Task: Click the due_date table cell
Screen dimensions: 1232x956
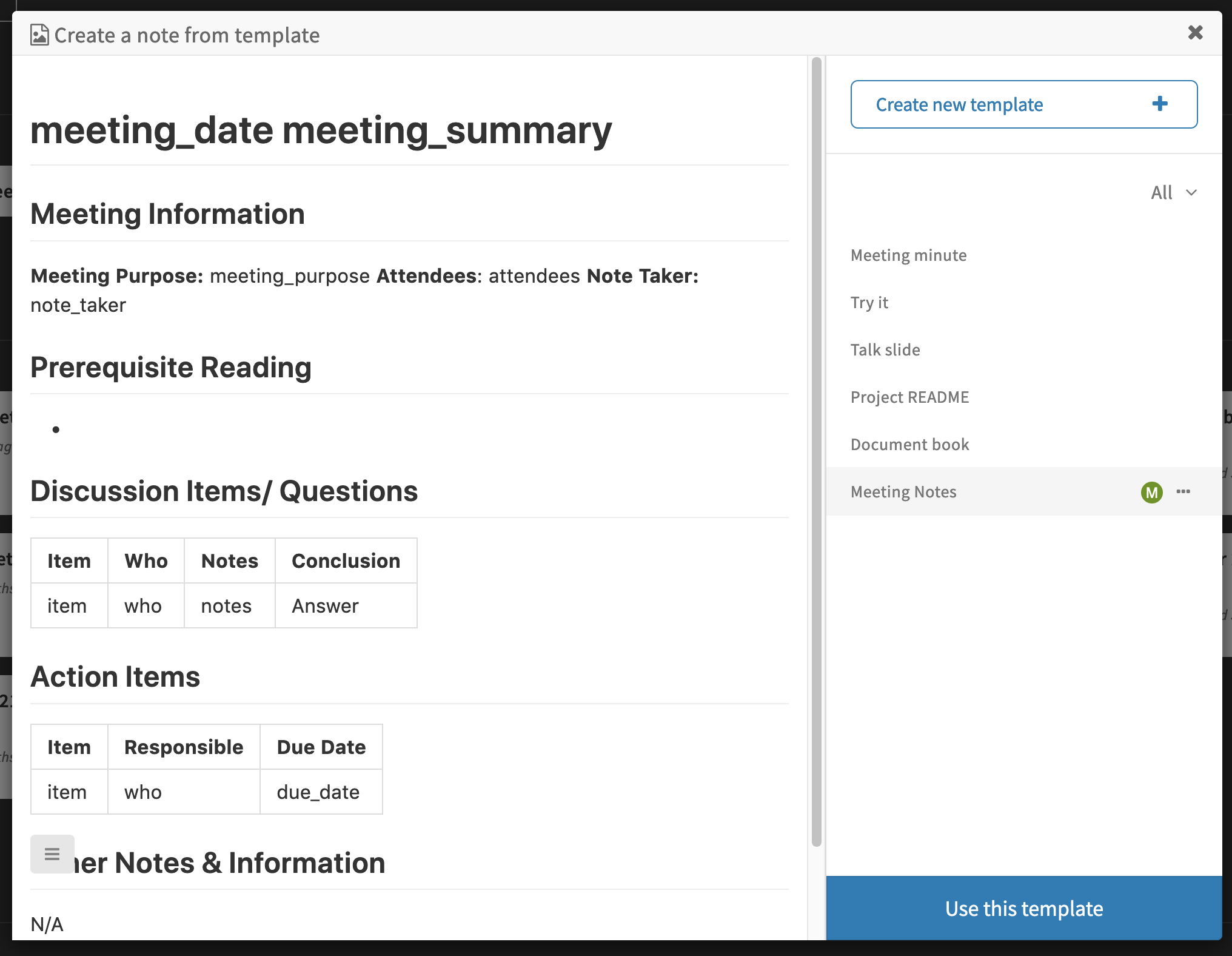Action: [x=321, y=792]
